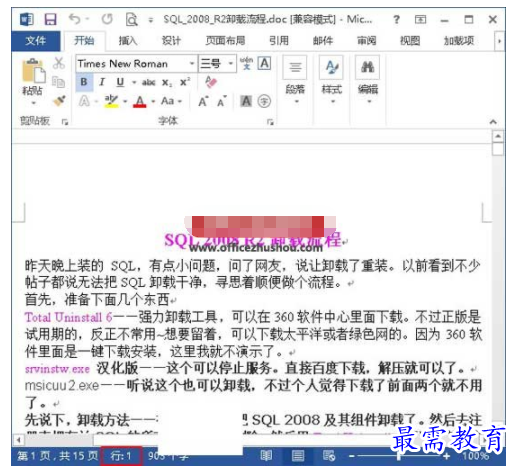The height and width of the screenshot is (470, 514).
Task: Open the 段落 Paragraph group button
Action: point(295,80)
